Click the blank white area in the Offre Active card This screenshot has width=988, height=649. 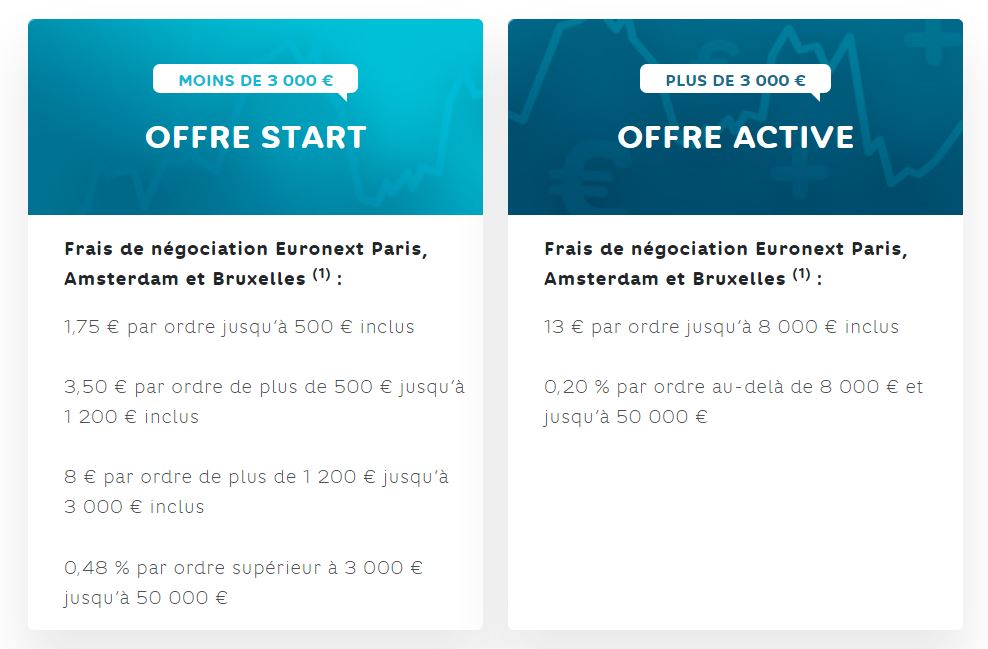tap(735, 530)
